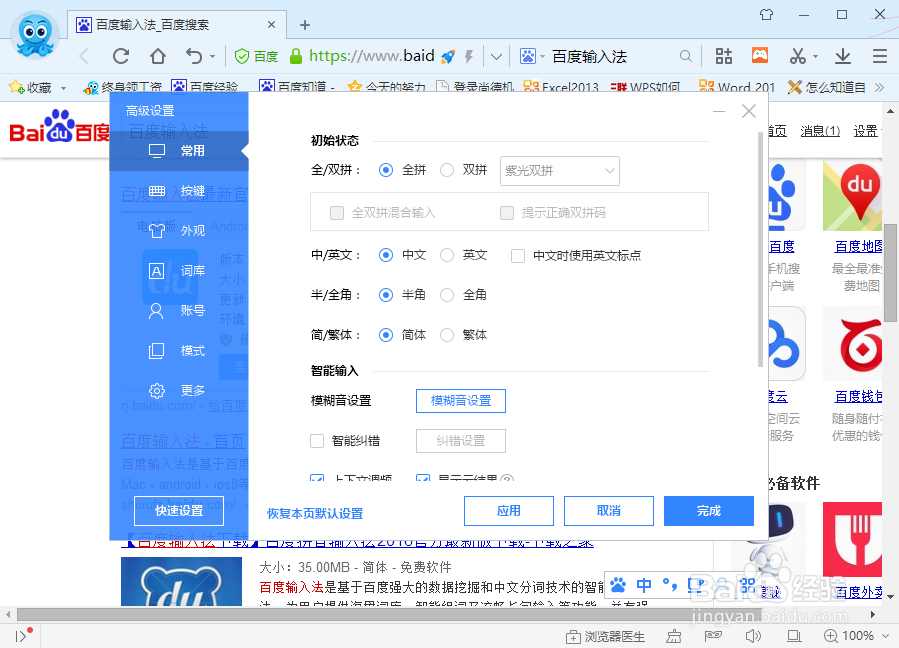
Task: Select the 中文 radio button
Action: click(x=386, y=255)
